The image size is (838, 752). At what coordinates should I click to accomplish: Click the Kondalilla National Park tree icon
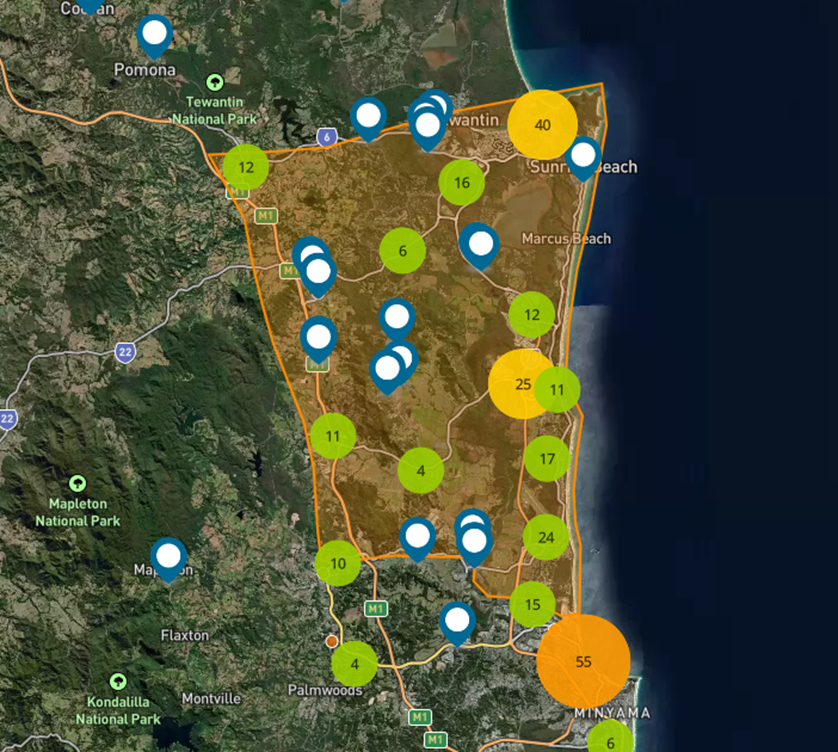[x=118, y=681]
